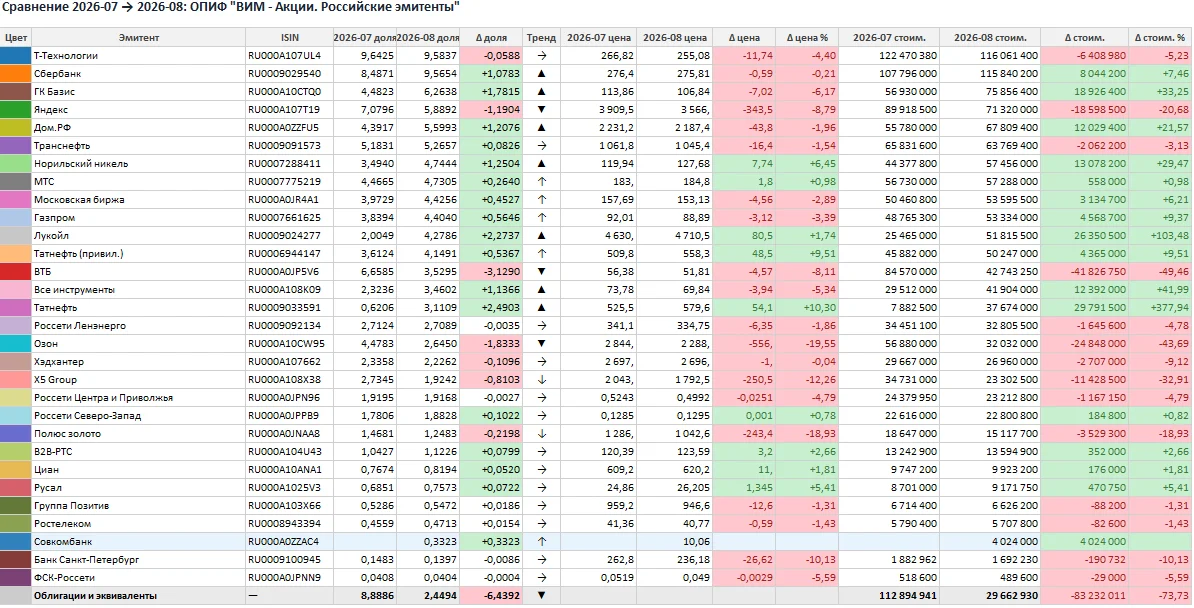The width and height of the screenshot is (1194, 608).
Task: Click the -19,55 price change for Озон
Action: pos(807,344)
